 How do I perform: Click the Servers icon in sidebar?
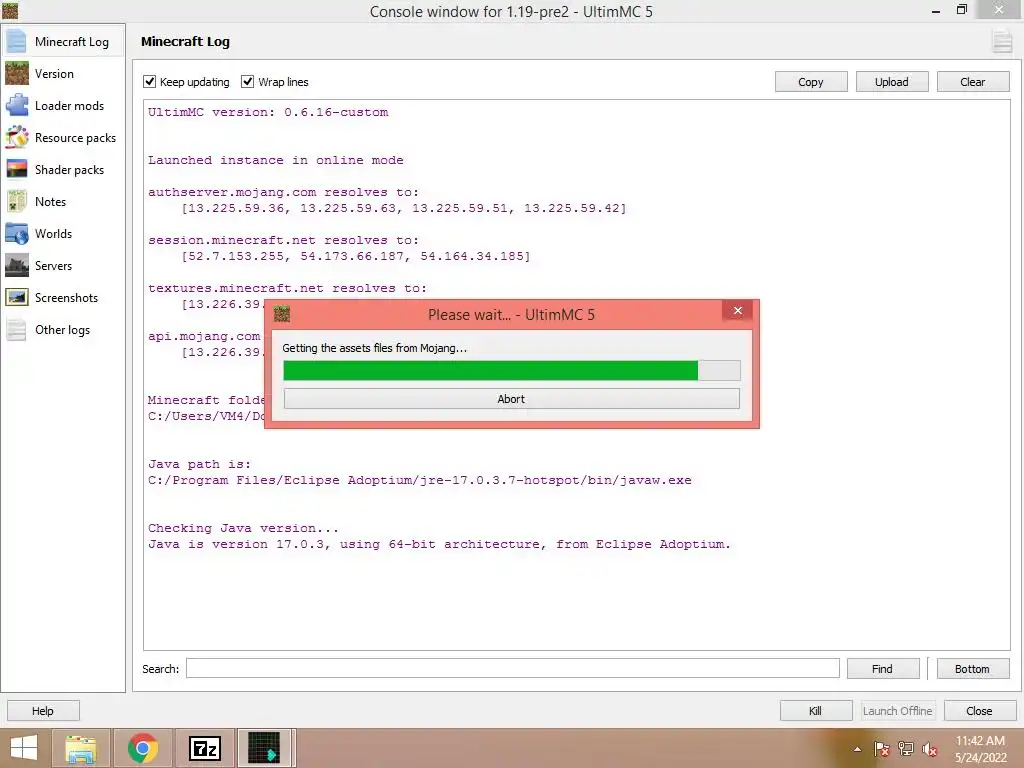(x=16, y=265)
